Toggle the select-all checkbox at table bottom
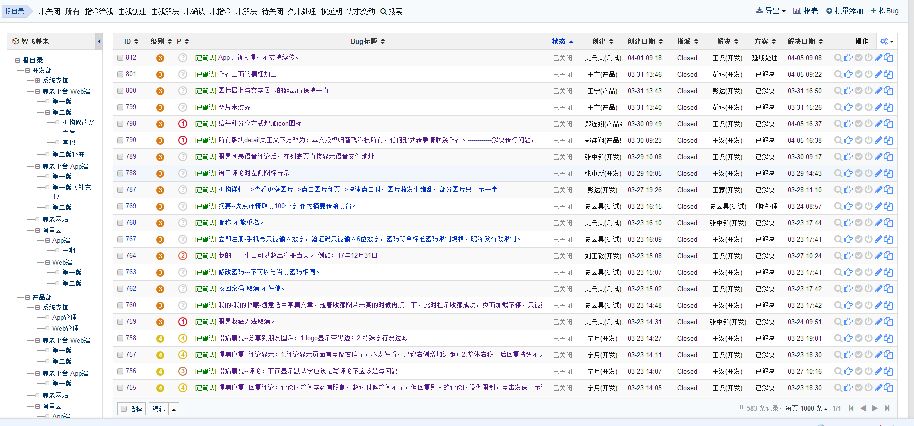The height and width of the screenshot is (426, 914). (124, 408)
